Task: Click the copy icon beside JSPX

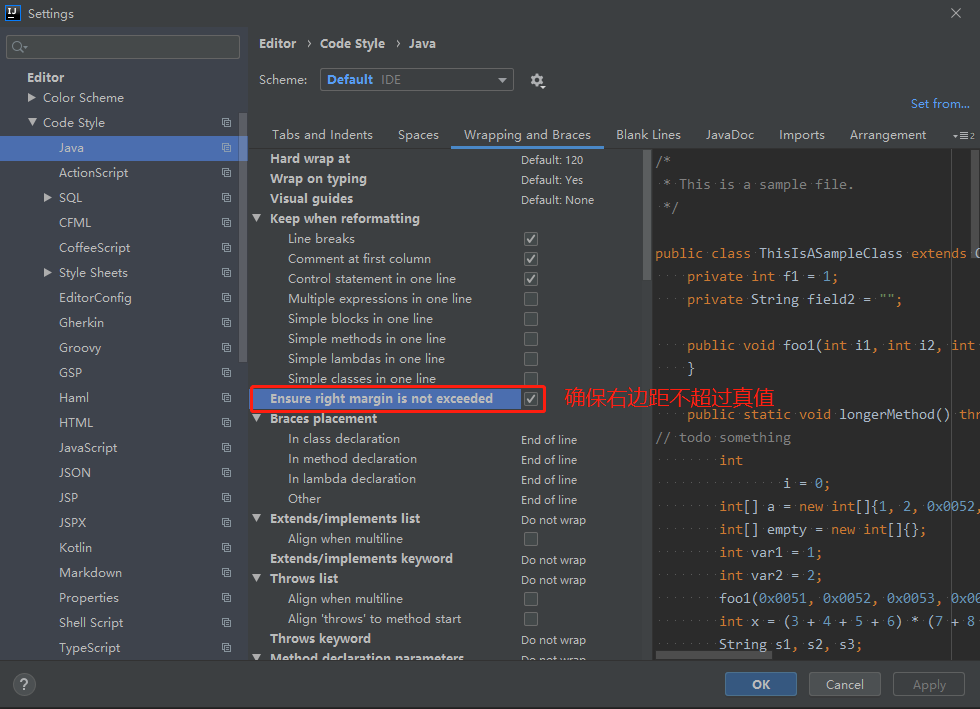Action: pyautogui.click(x=226, y=523)
